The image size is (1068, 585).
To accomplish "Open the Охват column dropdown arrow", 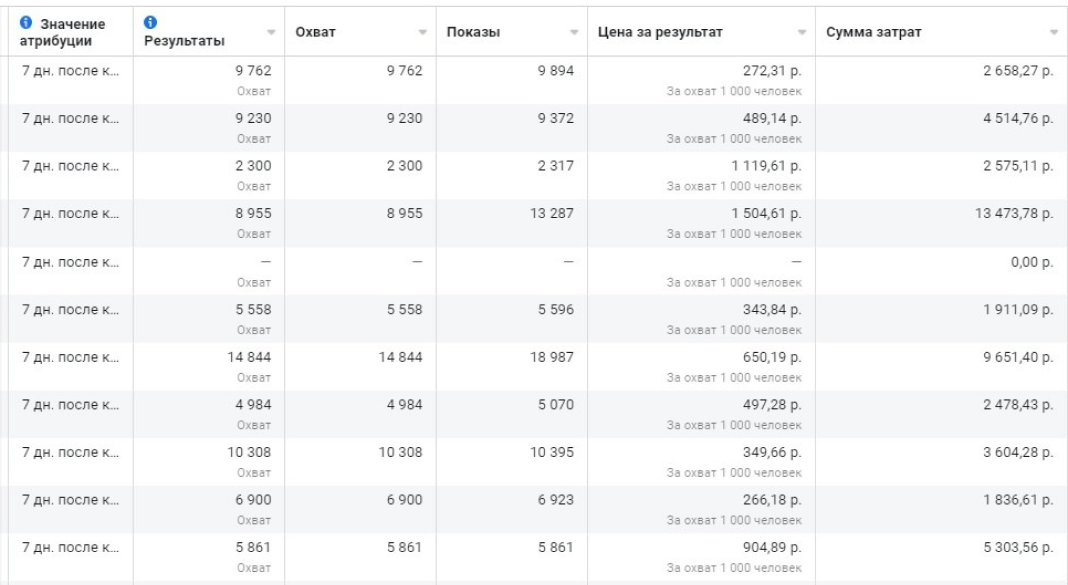I will pos(421,33).
